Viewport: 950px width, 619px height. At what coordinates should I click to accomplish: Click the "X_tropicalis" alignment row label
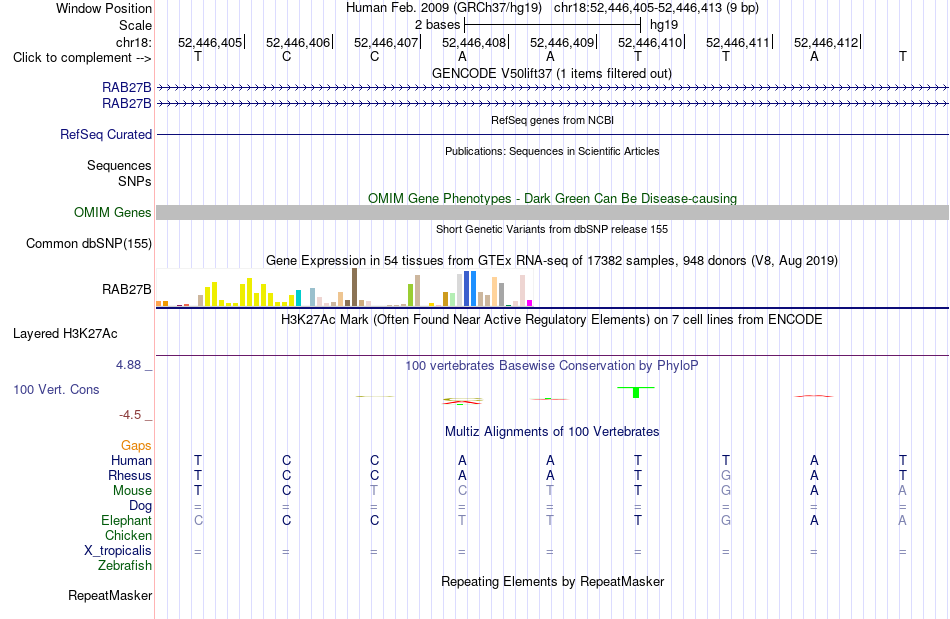118,551
